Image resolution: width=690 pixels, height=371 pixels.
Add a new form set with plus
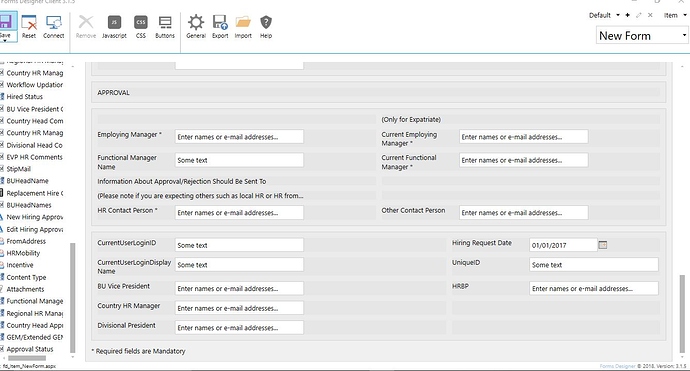coord(628,15)
